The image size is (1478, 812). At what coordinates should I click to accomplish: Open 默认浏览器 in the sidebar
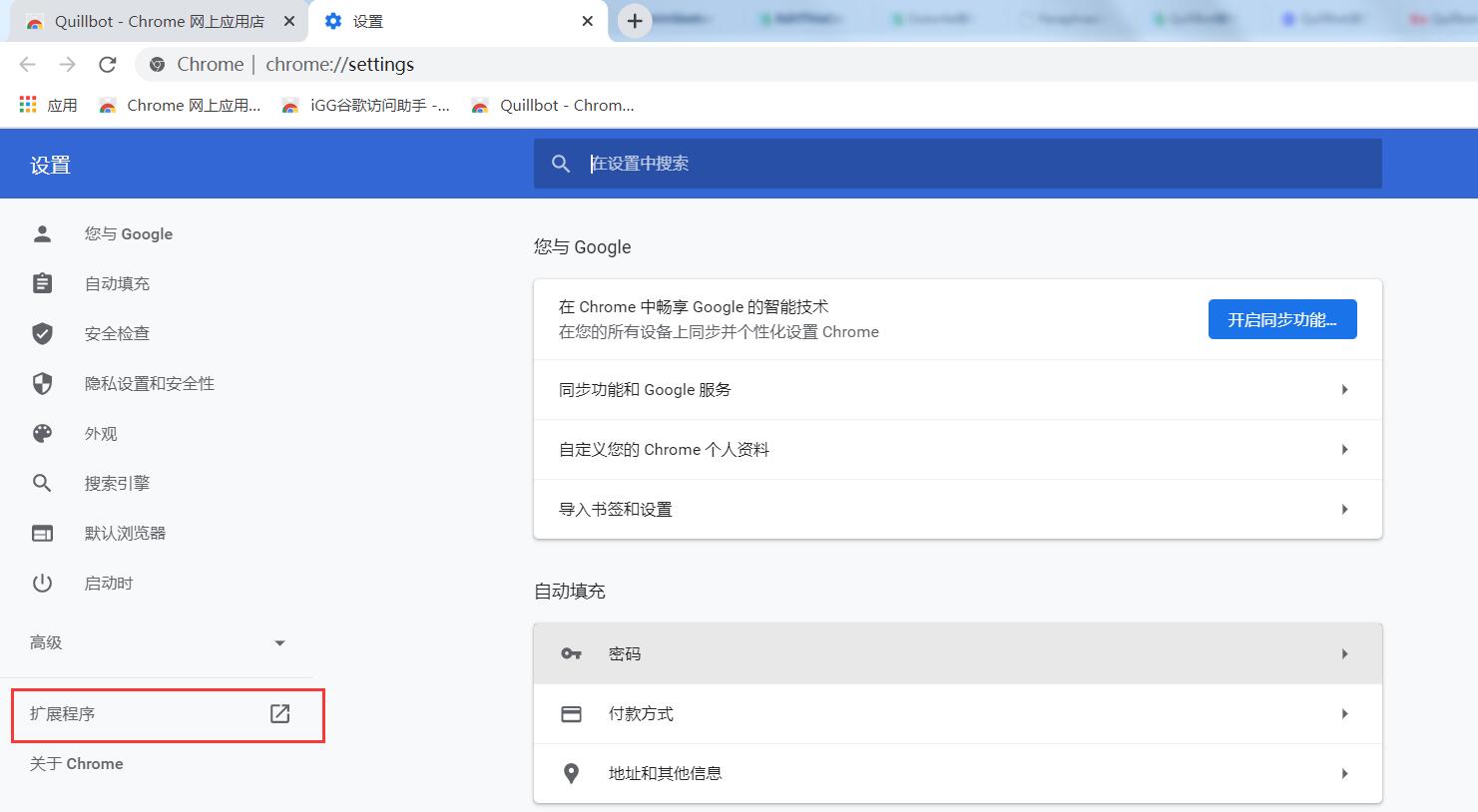point(125,533)
